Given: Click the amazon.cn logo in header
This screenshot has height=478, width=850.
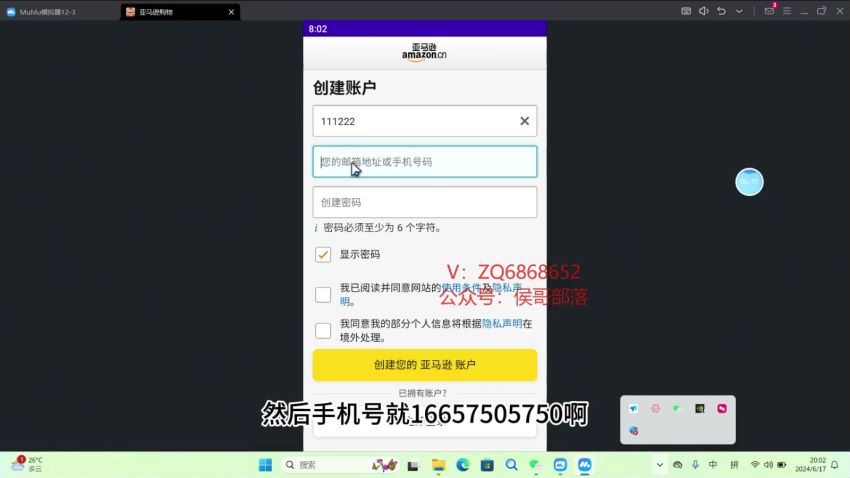Looking at the screenshot, I should (x=424, y=53).
